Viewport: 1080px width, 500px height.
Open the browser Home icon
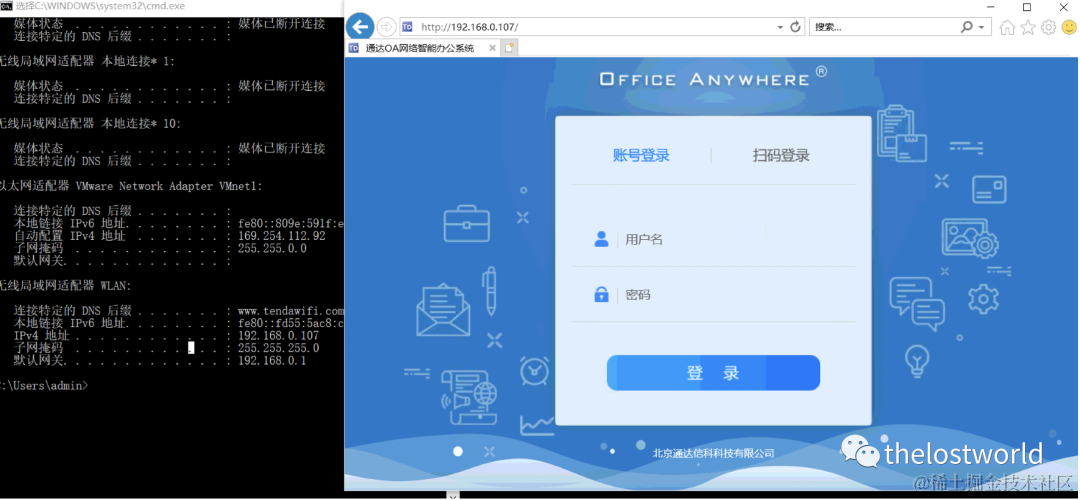click(x=1007, y=28)
